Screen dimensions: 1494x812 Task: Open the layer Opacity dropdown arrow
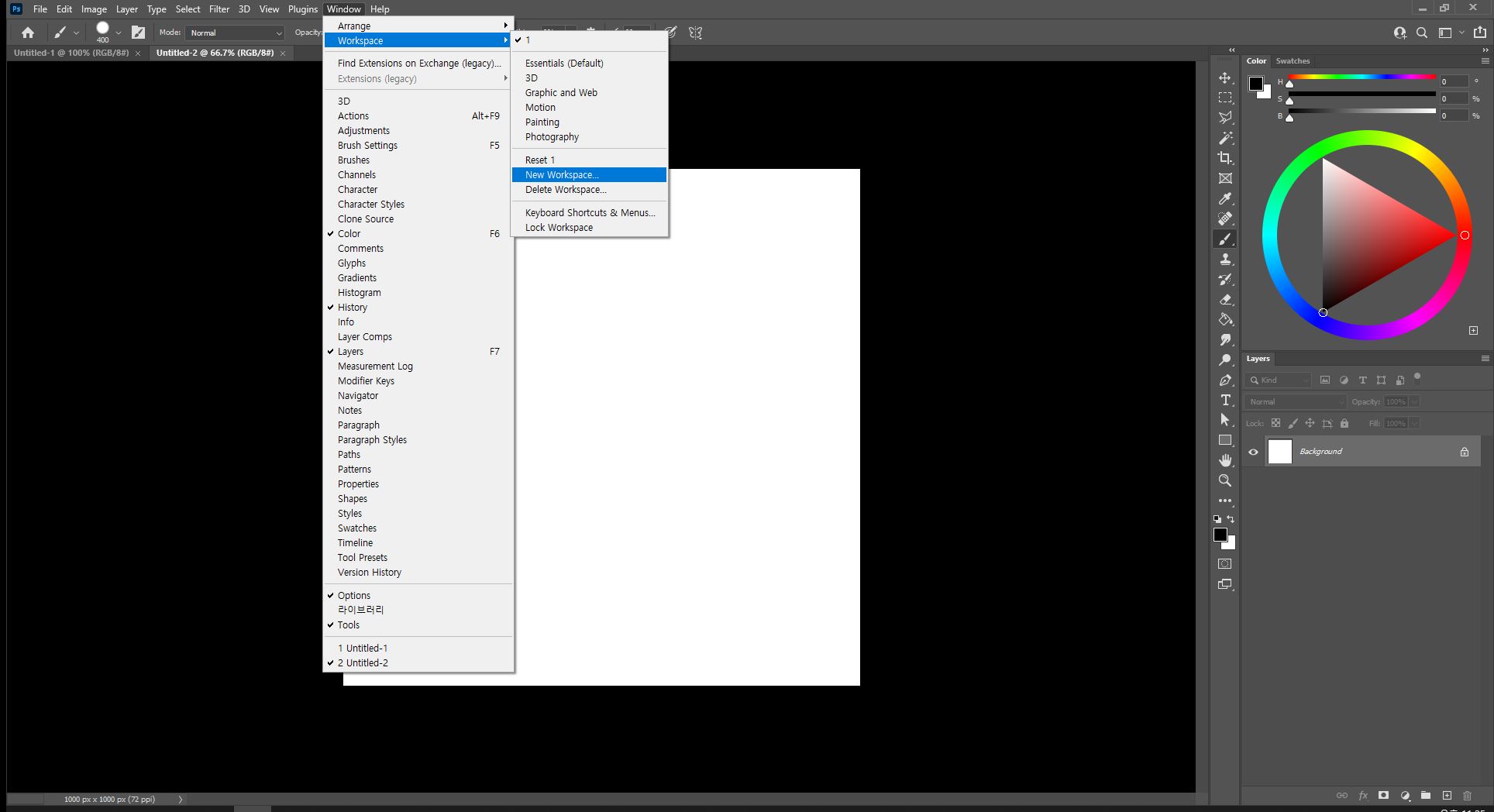[x=1414, y=401]
